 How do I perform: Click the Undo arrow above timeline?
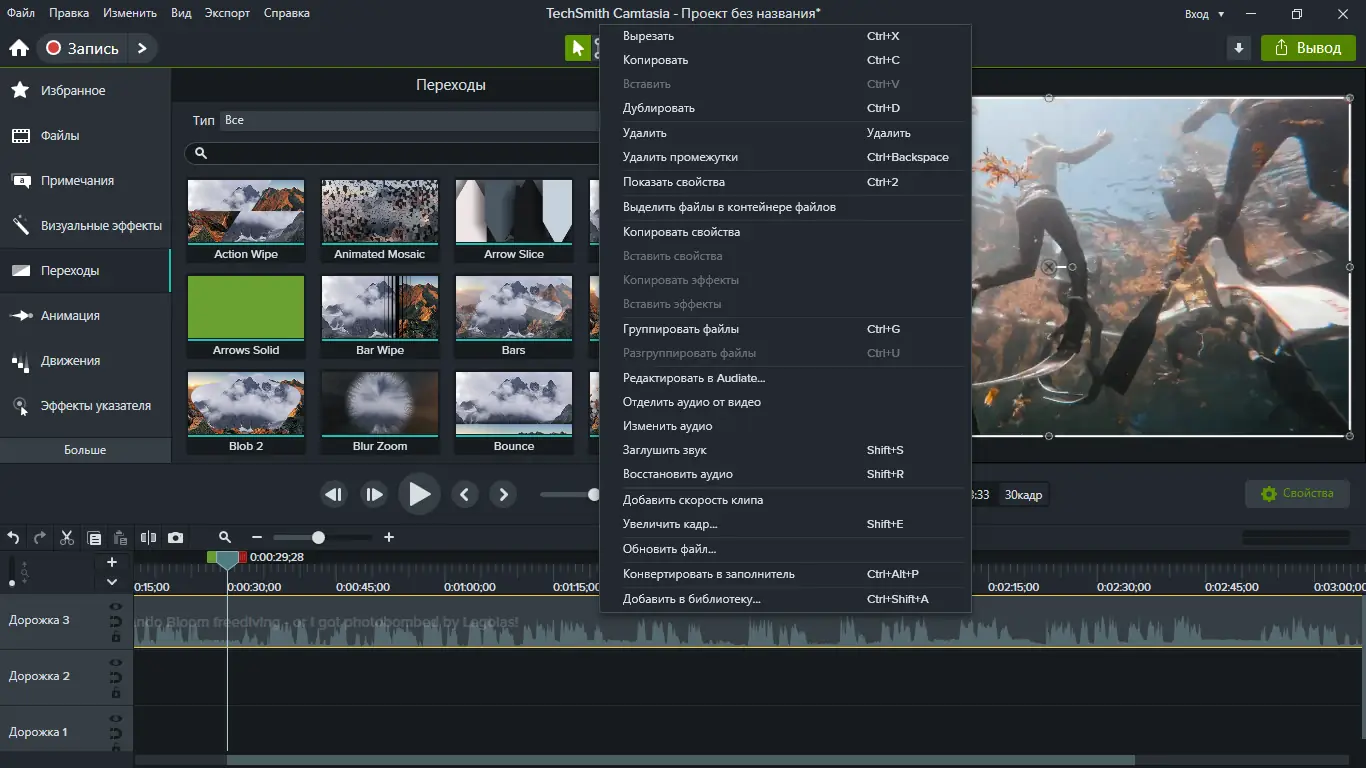(x=13, y=538)
